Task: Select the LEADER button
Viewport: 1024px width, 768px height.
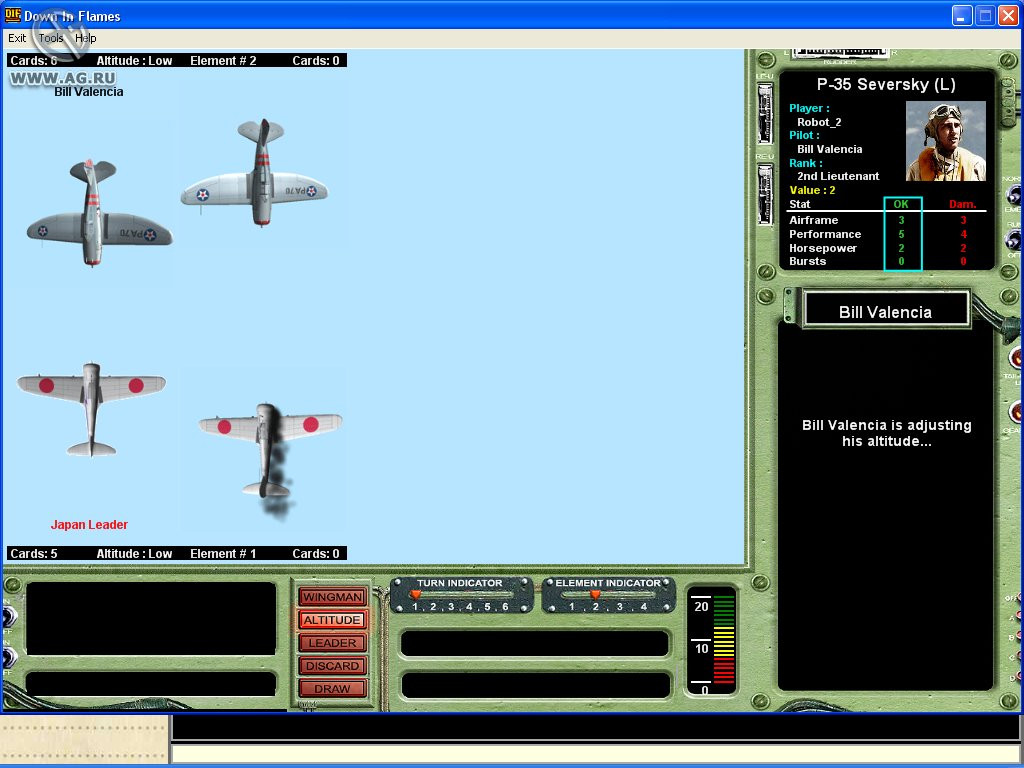Action: tap(332, 643)
